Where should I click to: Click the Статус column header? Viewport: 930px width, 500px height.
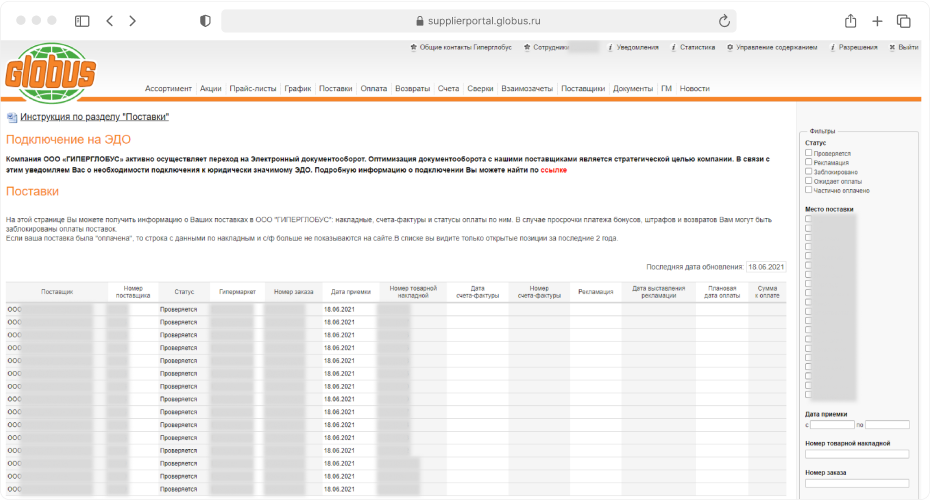click(184, 292)
